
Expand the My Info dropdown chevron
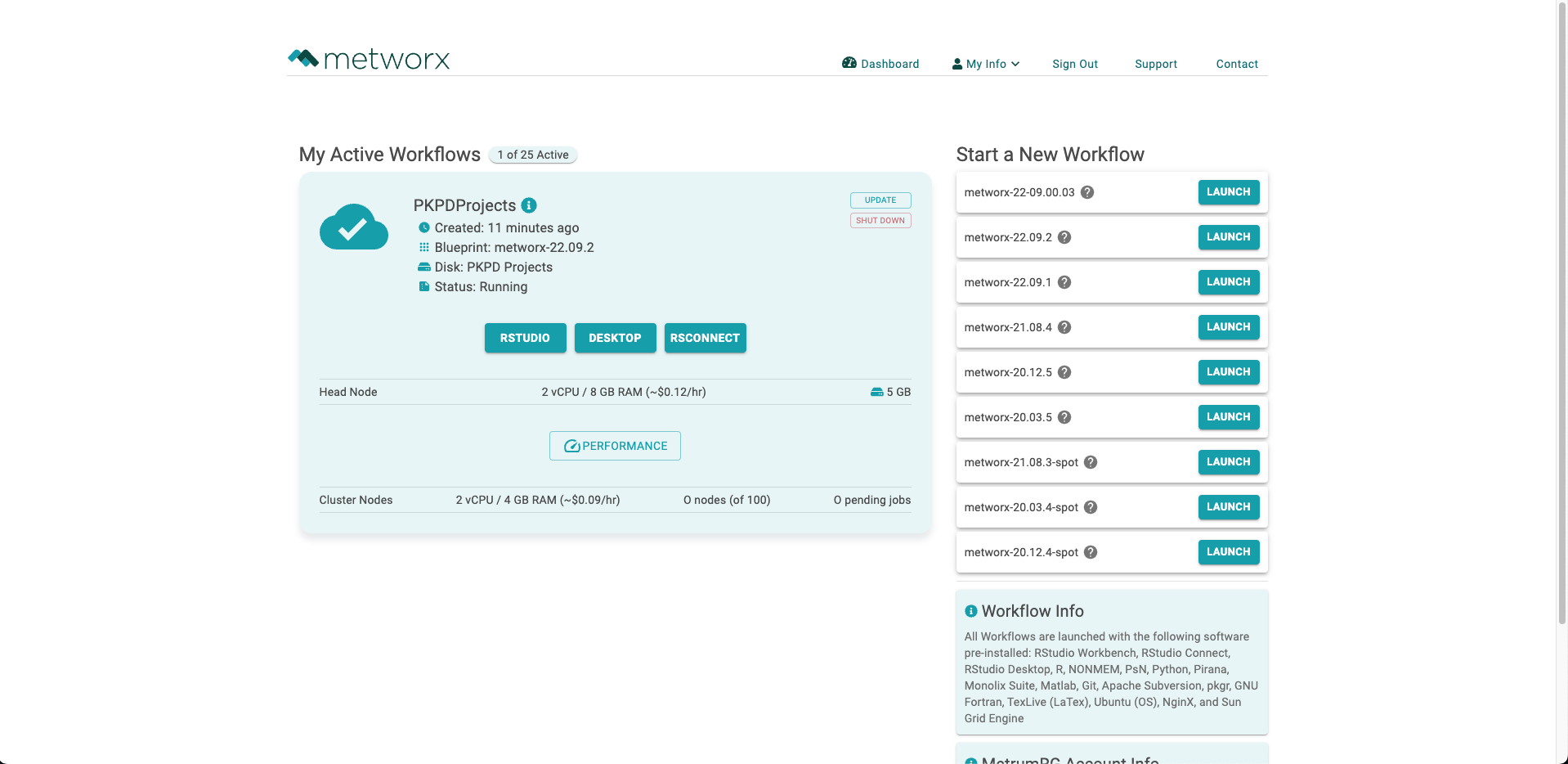coord(1015,64)
